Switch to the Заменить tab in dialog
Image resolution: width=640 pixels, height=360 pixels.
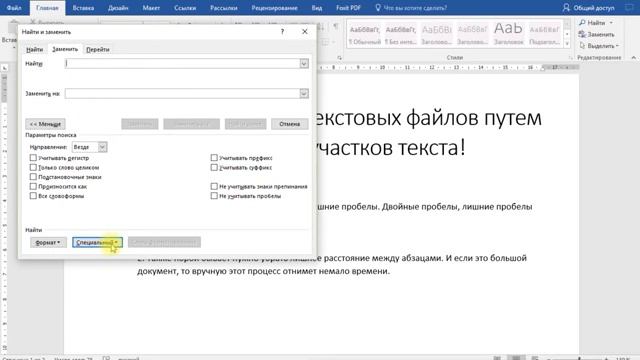coord(65,49)
